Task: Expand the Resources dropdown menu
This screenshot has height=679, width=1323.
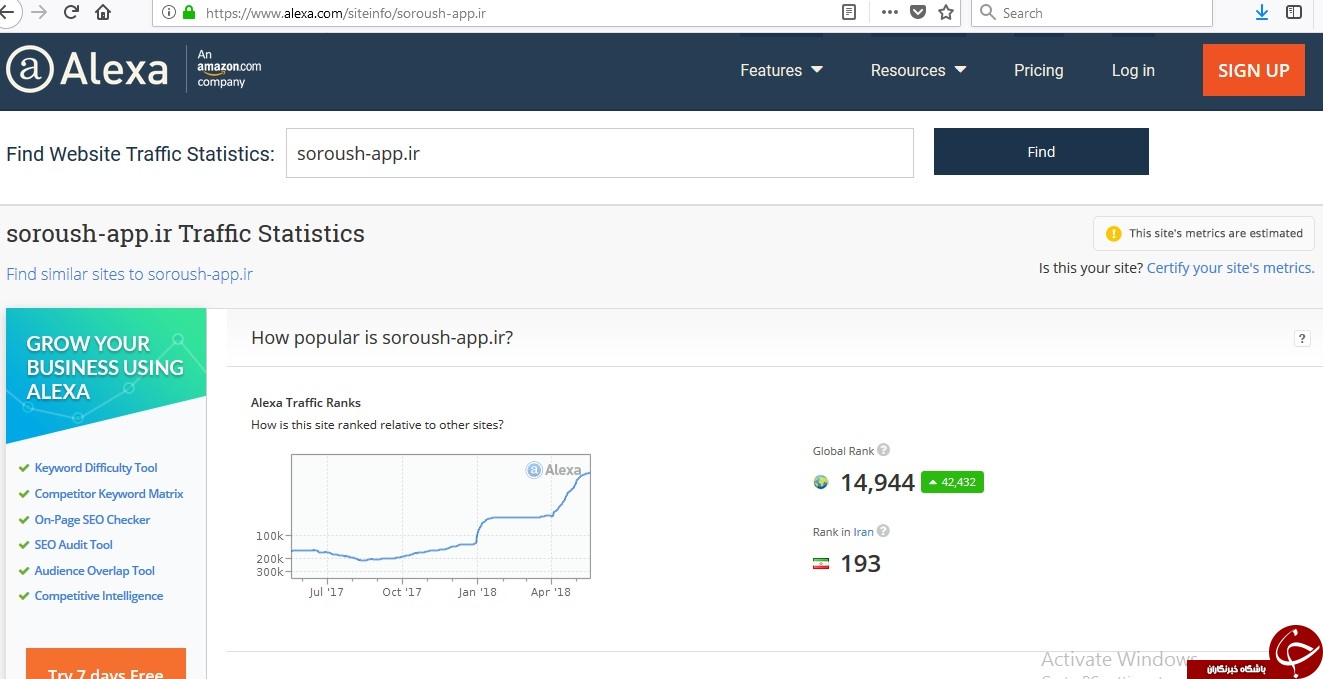Action: [x=918, y=70]
